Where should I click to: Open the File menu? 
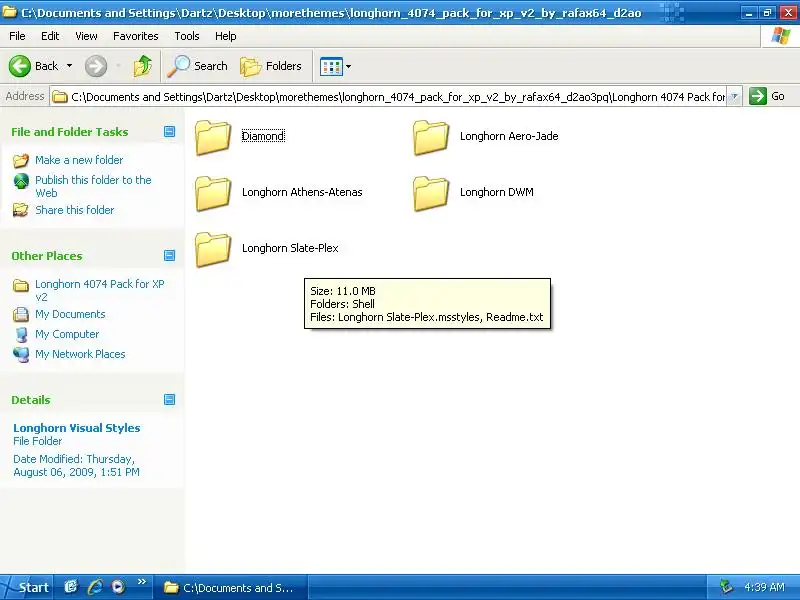coord(17,36)
